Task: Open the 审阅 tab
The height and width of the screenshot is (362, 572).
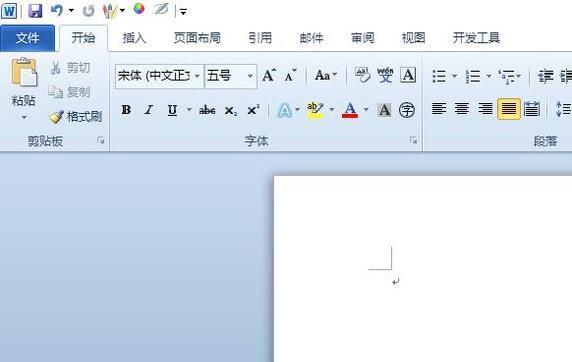Action: click(x=363, y=38)
